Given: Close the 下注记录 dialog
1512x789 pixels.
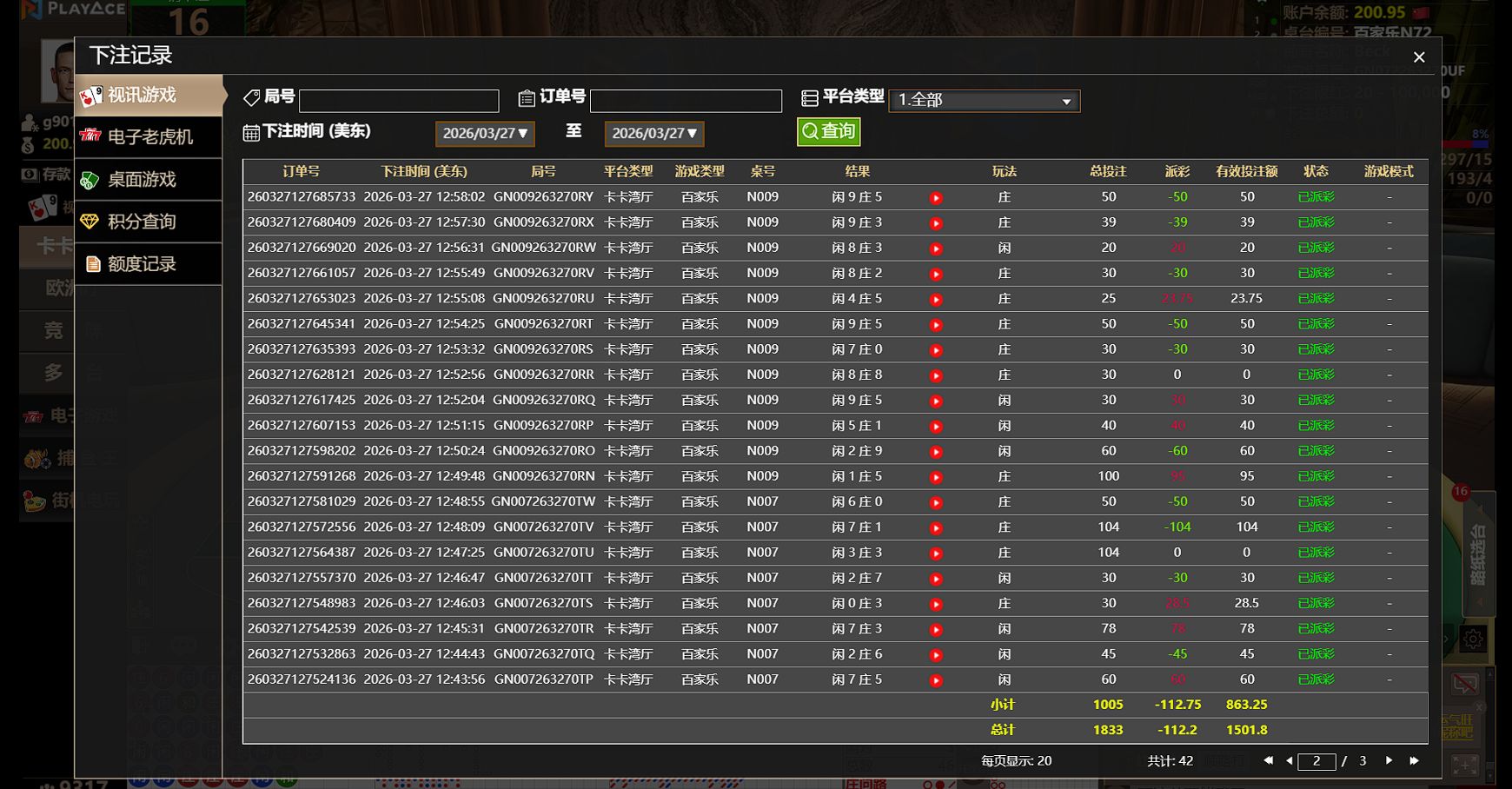Looking at the screenshot, I should [1419, 57].
